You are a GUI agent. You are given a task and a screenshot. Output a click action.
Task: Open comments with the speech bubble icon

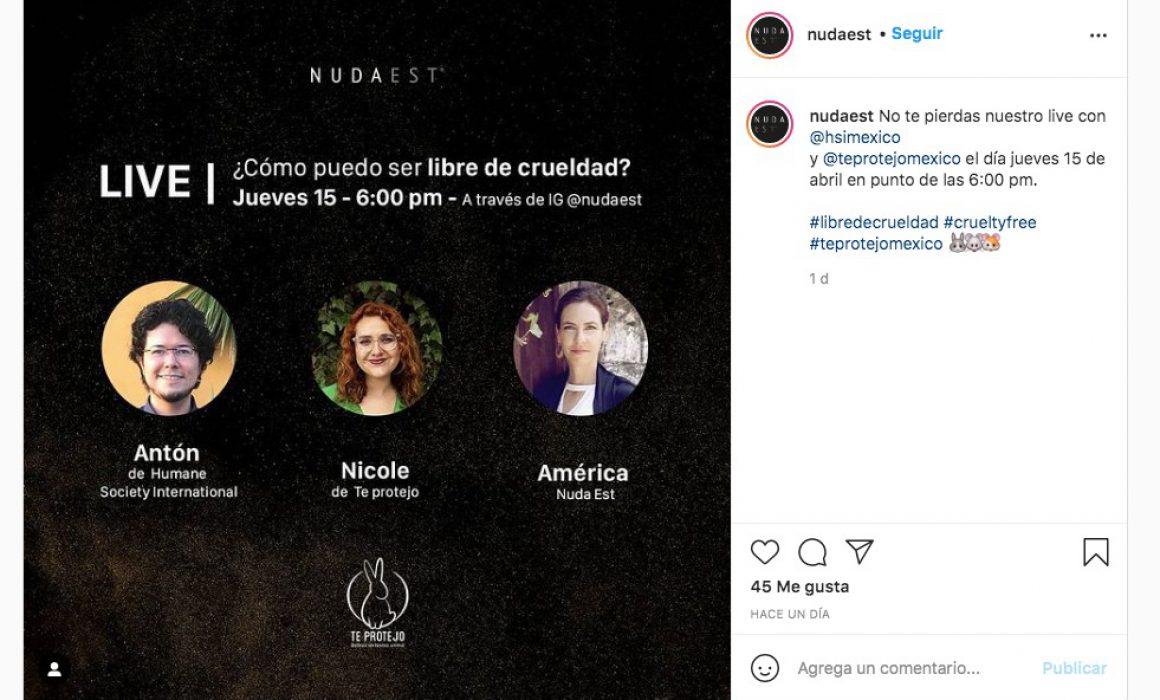click(812, 552)
